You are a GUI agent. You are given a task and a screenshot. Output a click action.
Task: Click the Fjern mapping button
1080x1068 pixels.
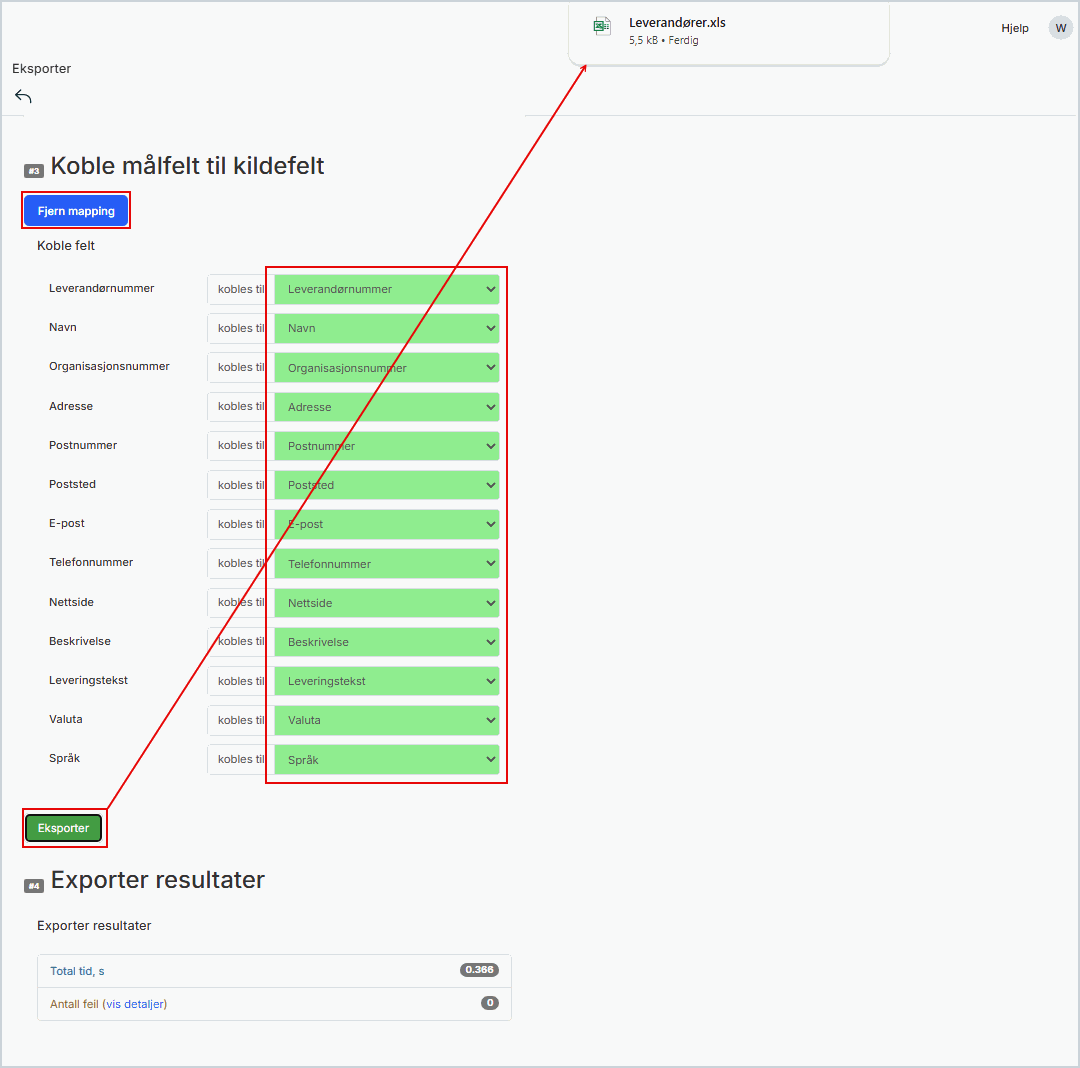tap(76, 211)
